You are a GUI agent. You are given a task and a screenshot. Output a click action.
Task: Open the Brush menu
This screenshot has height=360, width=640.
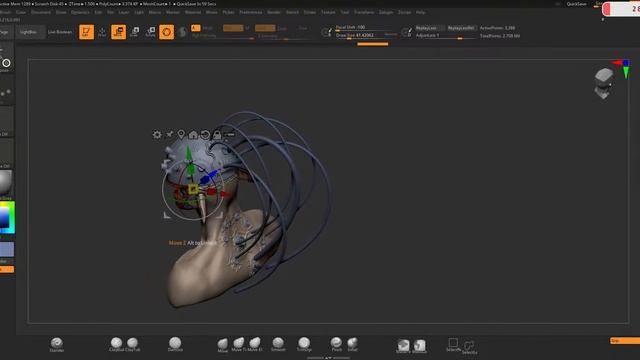pyautogui.click(x=5, y=12)
